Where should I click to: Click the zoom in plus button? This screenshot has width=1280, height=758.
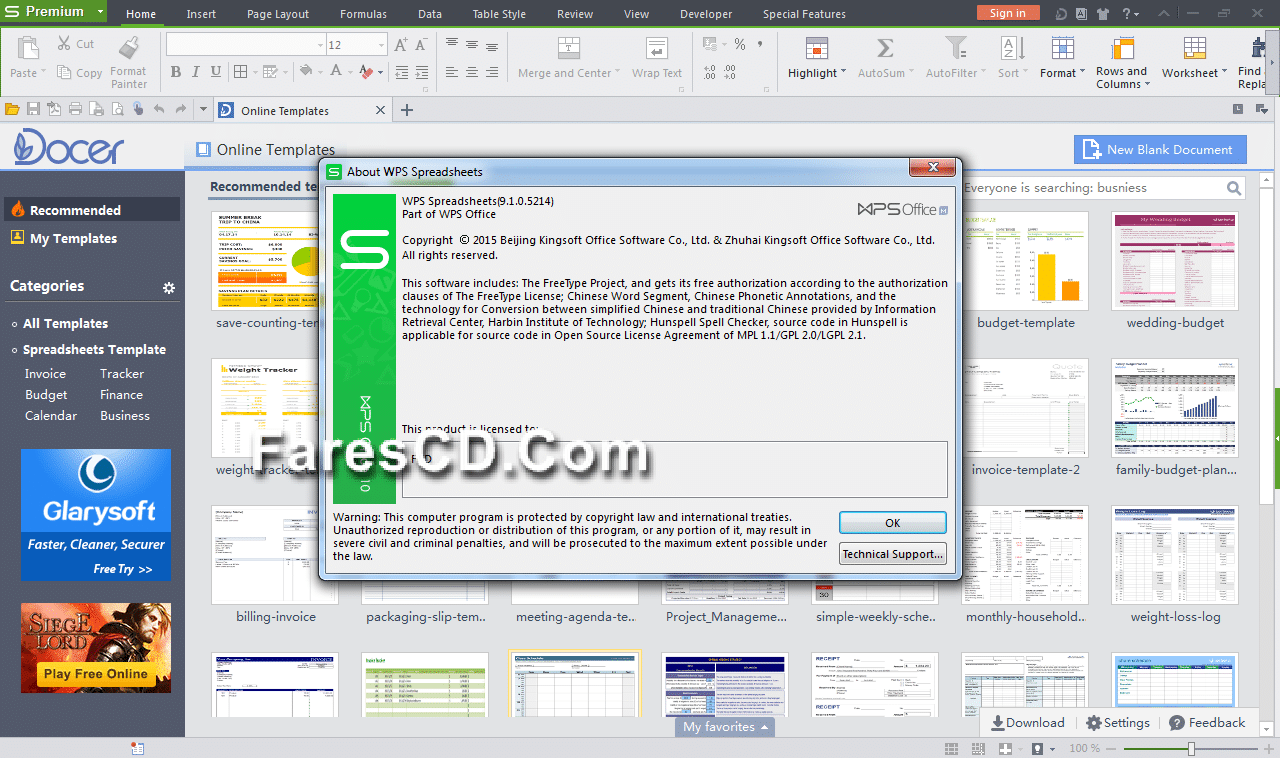[1271, 749]
